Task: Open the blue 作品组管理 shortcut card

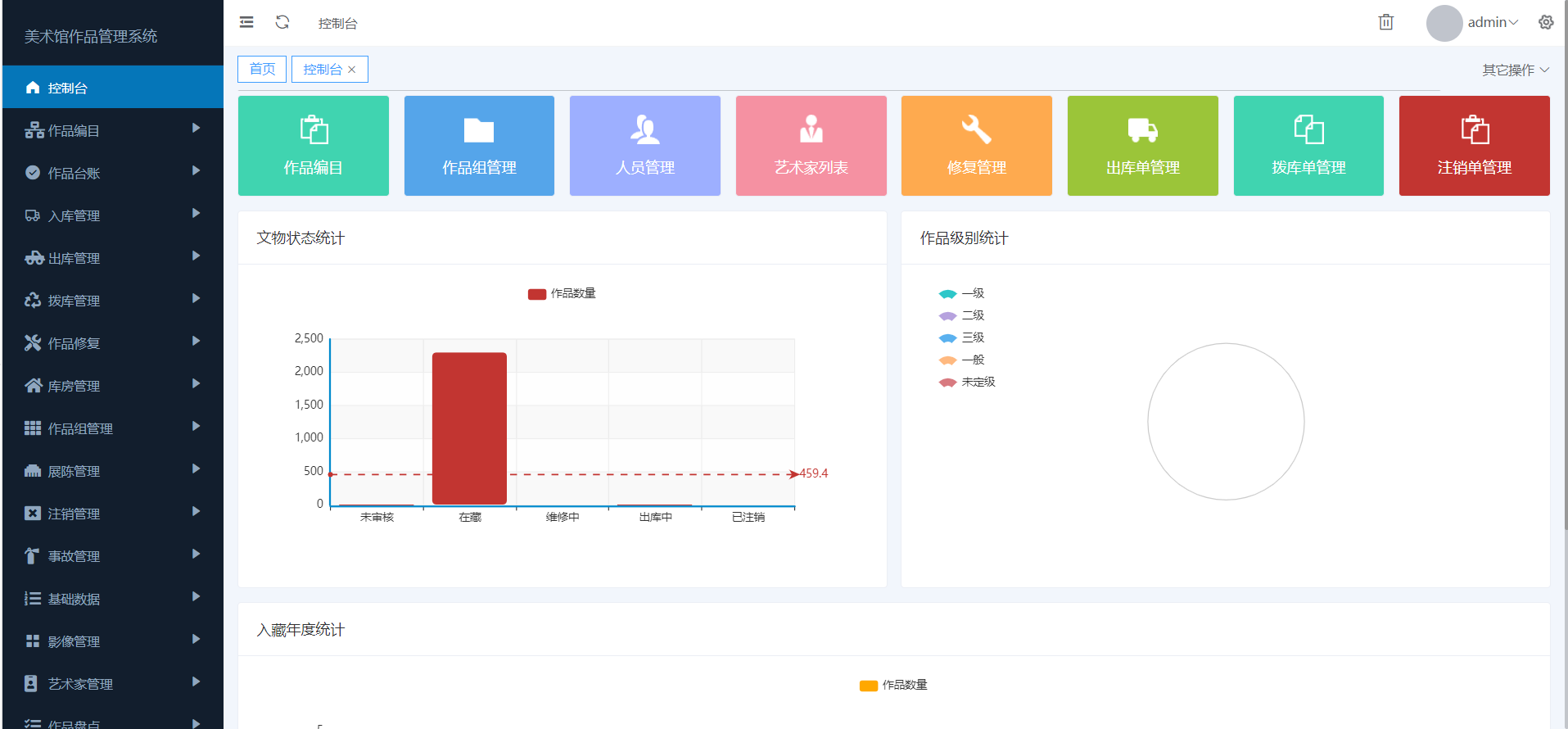Action: coord(479,146)
